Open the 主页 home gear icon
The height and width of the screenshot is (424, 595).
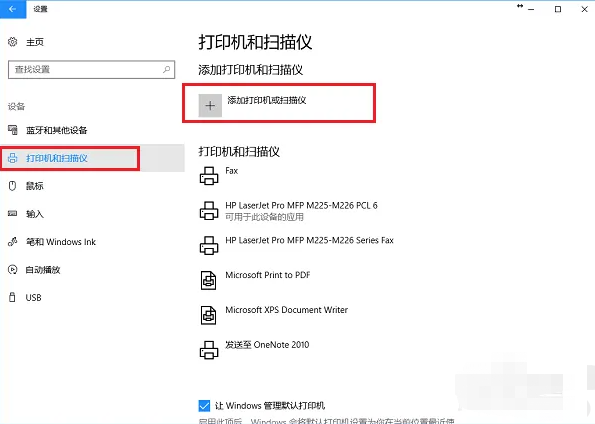point(13,42)
